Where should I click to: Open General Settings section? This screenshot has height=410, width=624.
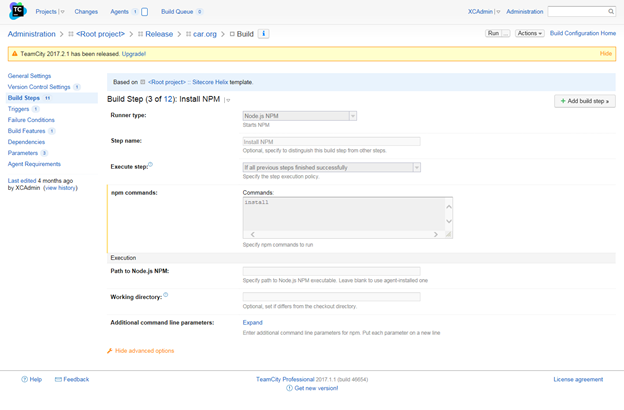29,76
